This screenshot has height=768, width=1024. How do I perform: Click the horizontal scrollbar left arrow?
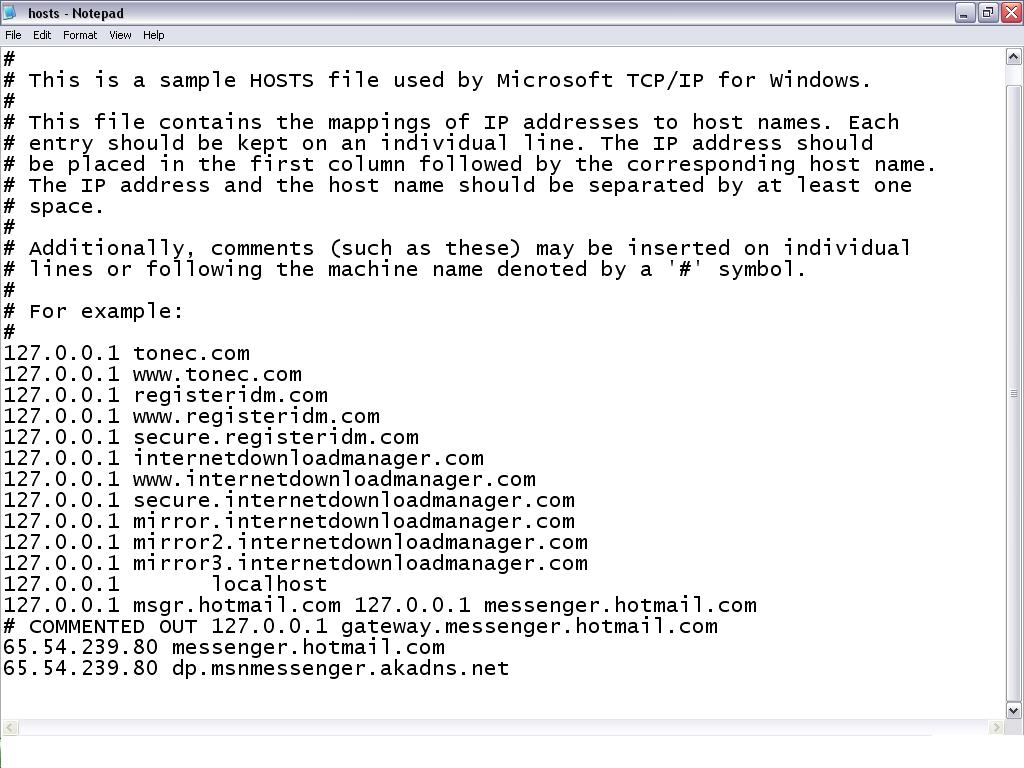9,728
